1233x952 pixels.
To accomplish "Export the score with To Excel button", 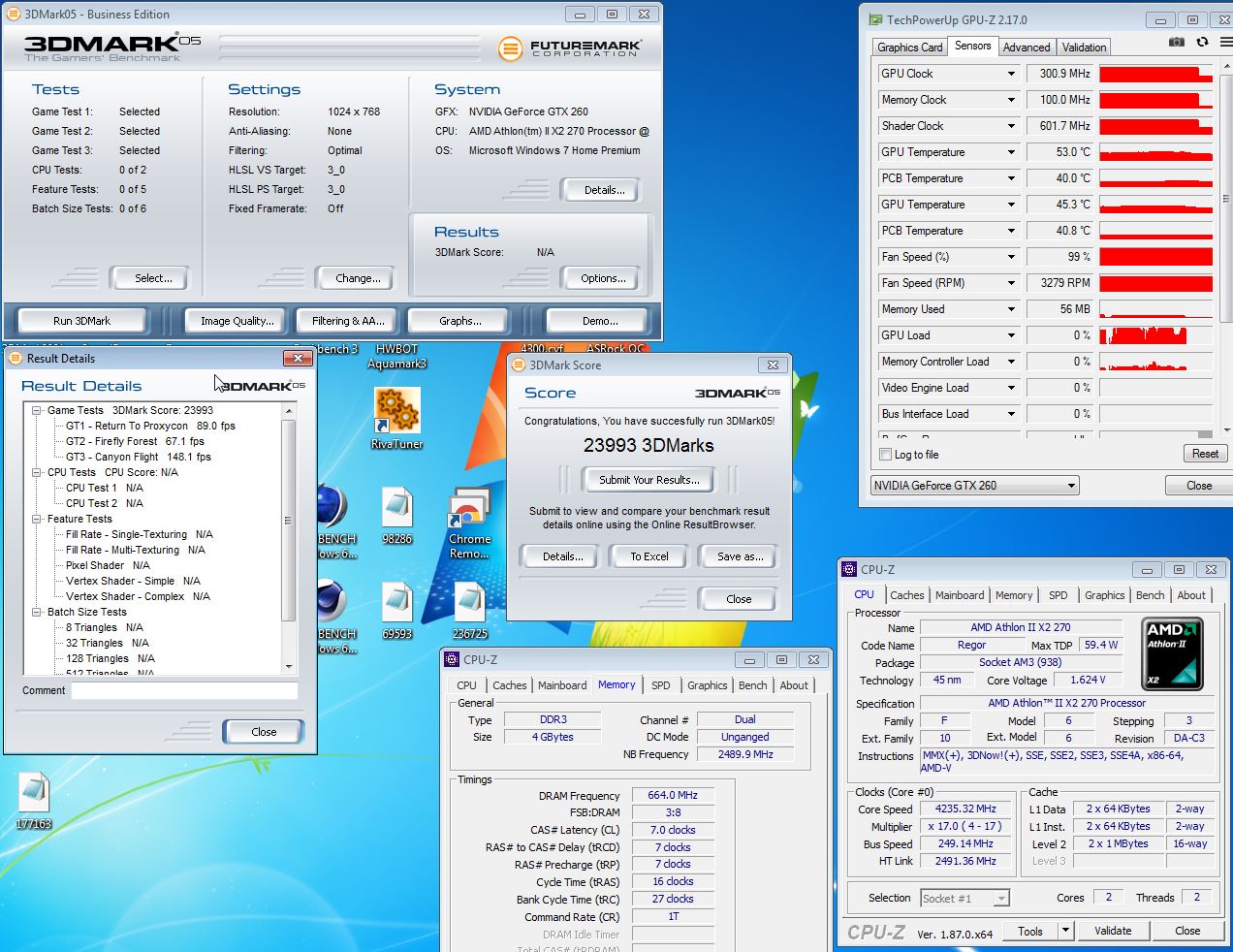I will [x=649, y=556].
